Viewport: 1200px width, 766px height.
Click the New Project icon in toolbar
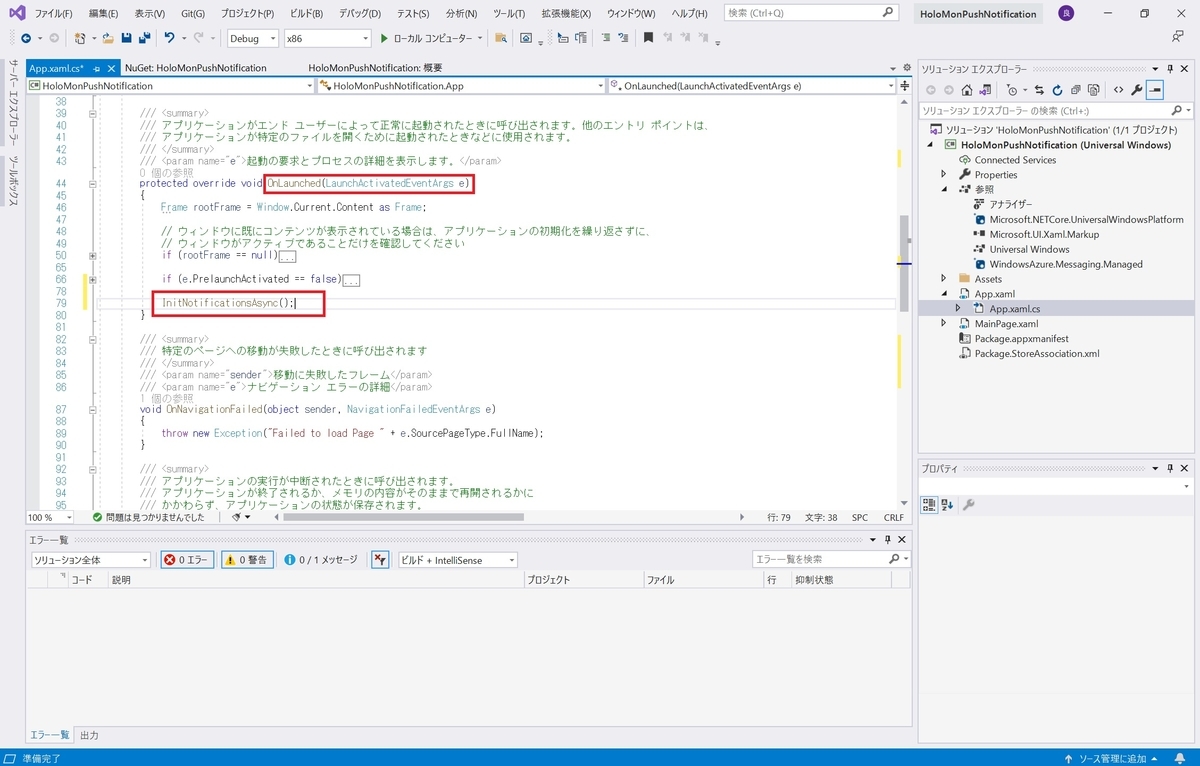pos(80,38)
